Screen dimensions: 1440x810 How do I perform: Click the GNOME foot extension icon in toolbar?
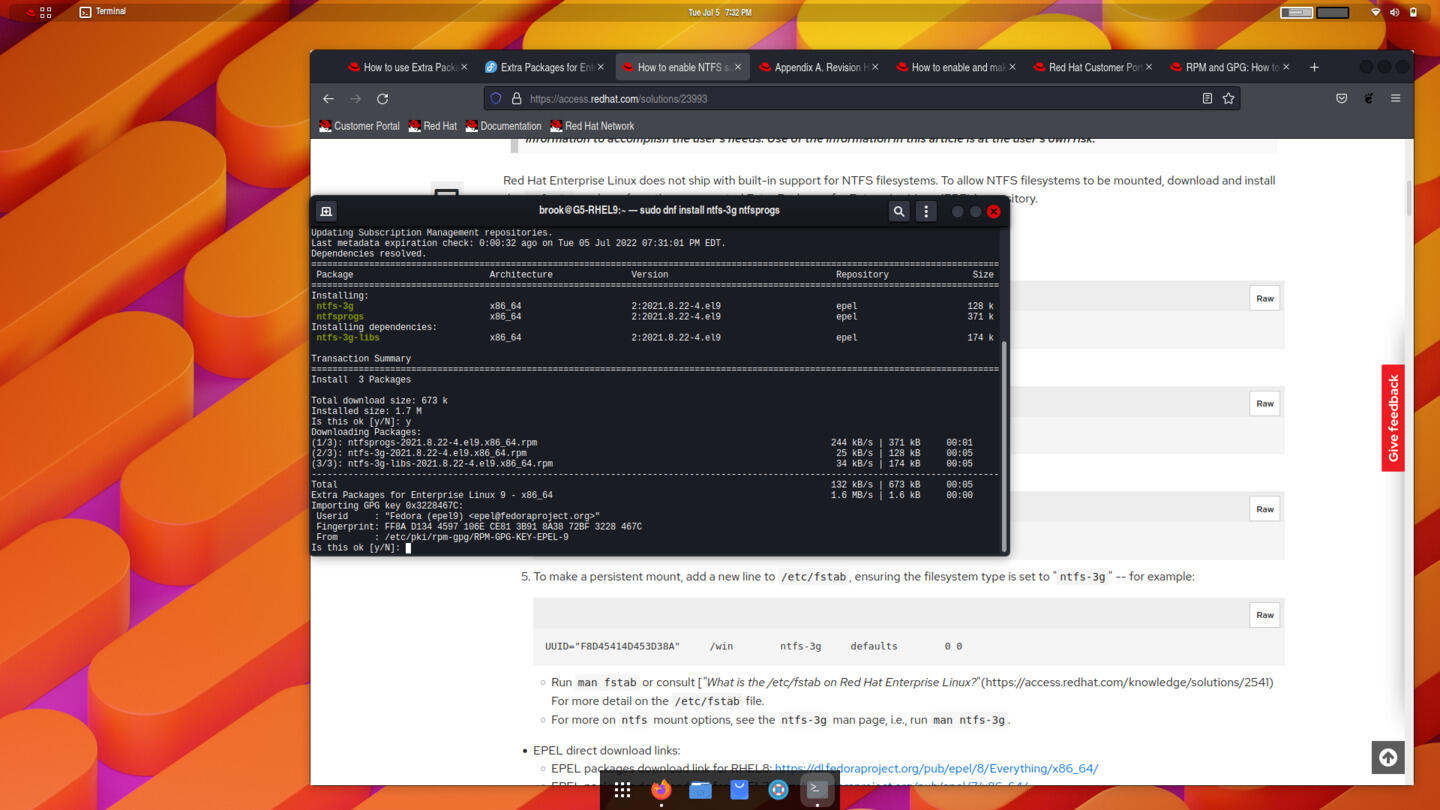point(1369,99)
